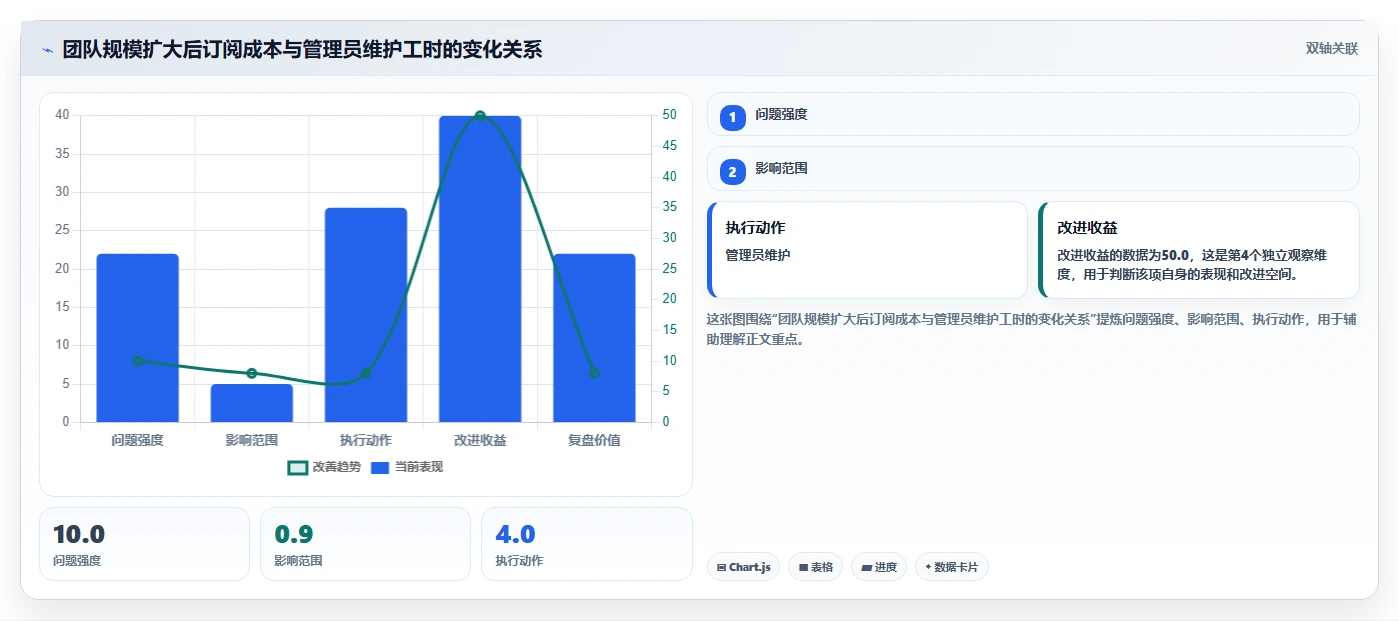Select numbered item 2 影响范围

[x=1033, y=169]
